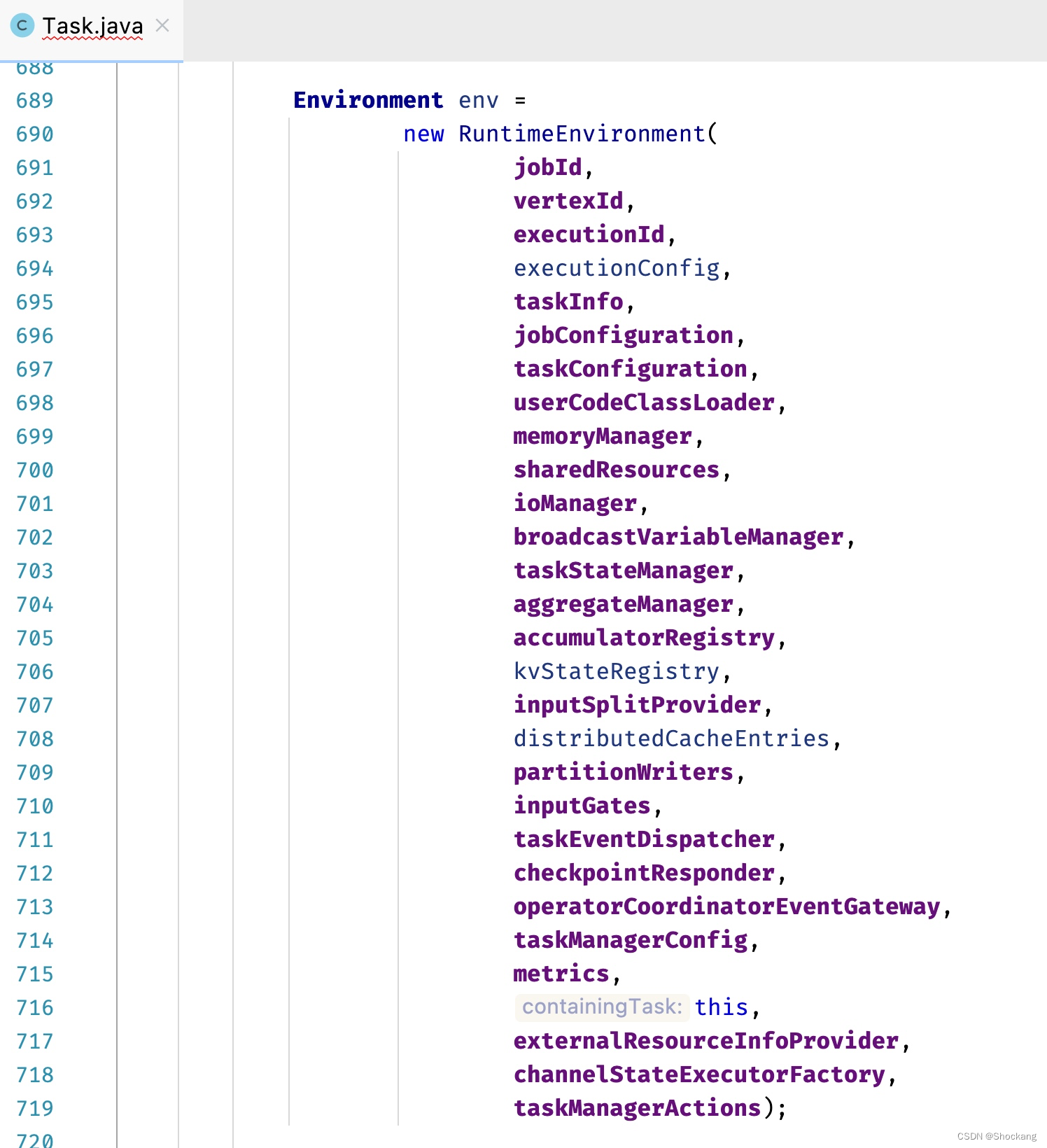
Task: Click the executionConfig argument
Action: point(617,269)
